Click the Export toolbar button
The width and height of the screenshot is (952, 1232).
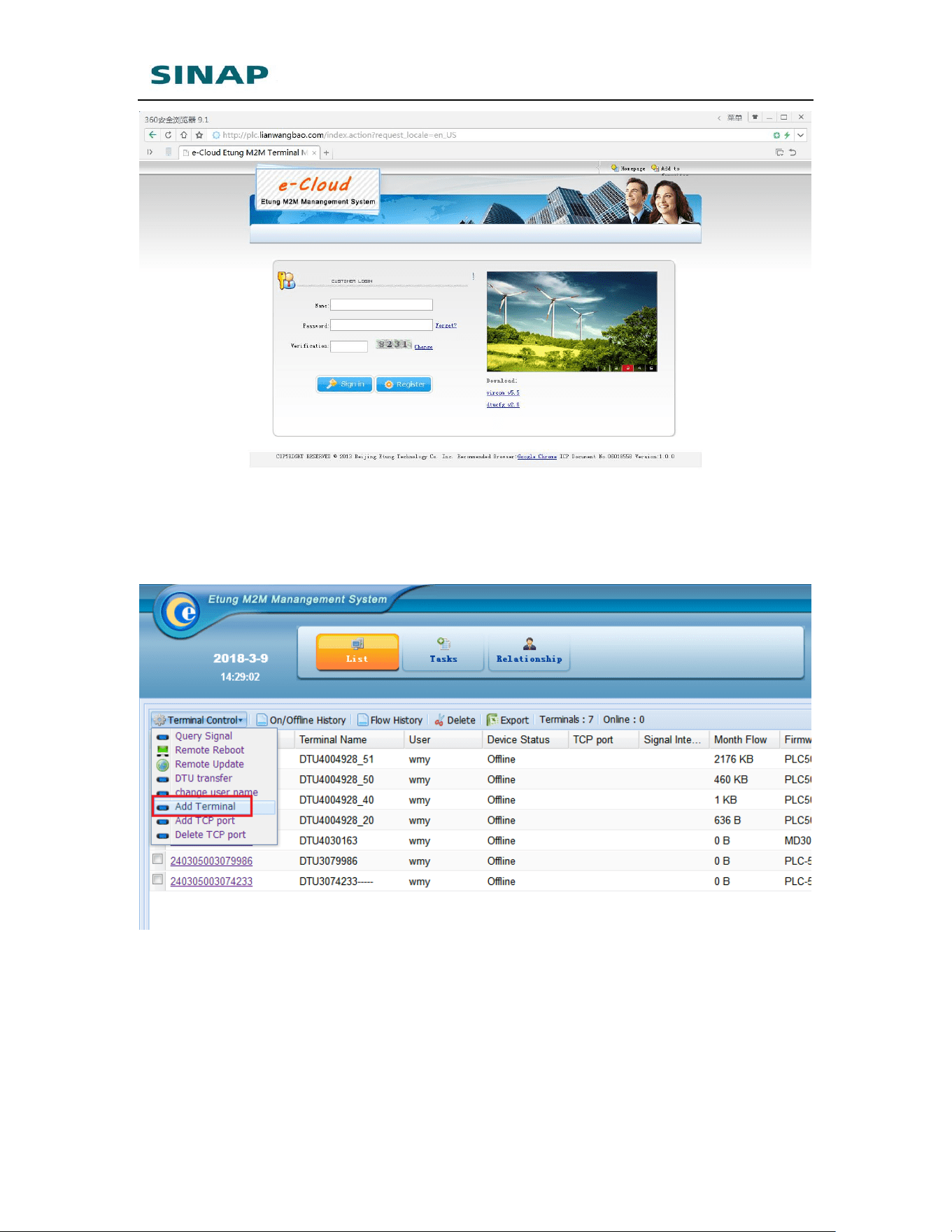tap(508, 720)
